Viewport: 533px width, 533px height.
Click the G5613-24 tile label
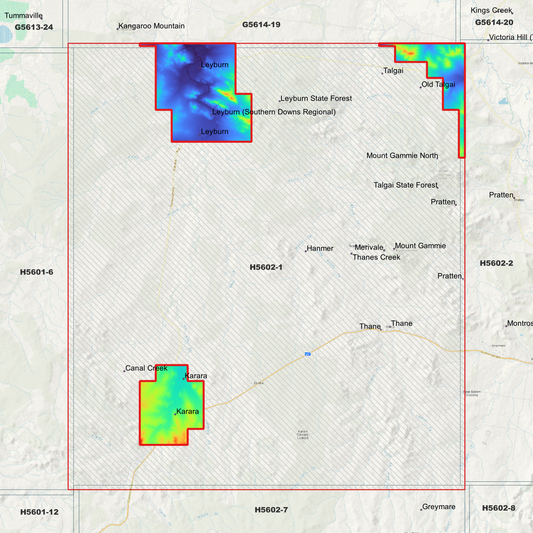tap(34, 27)
